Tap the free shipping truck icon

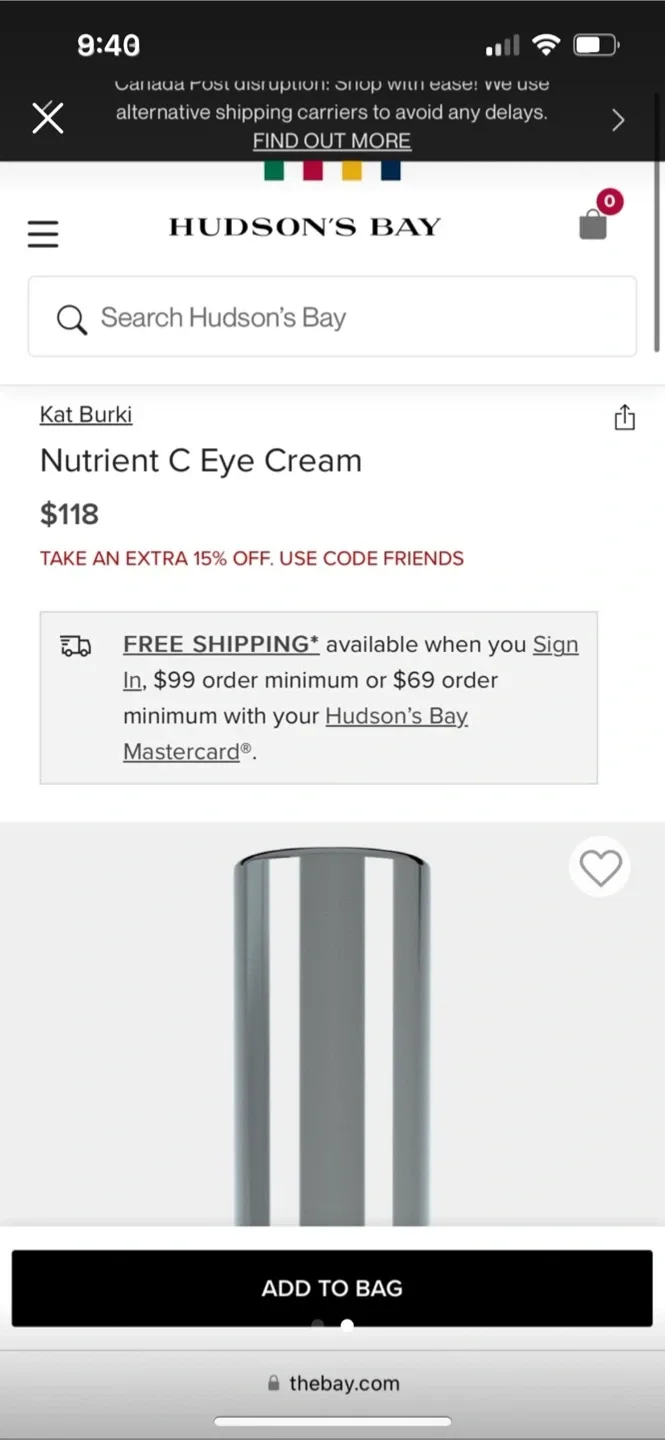click(74, 646)
